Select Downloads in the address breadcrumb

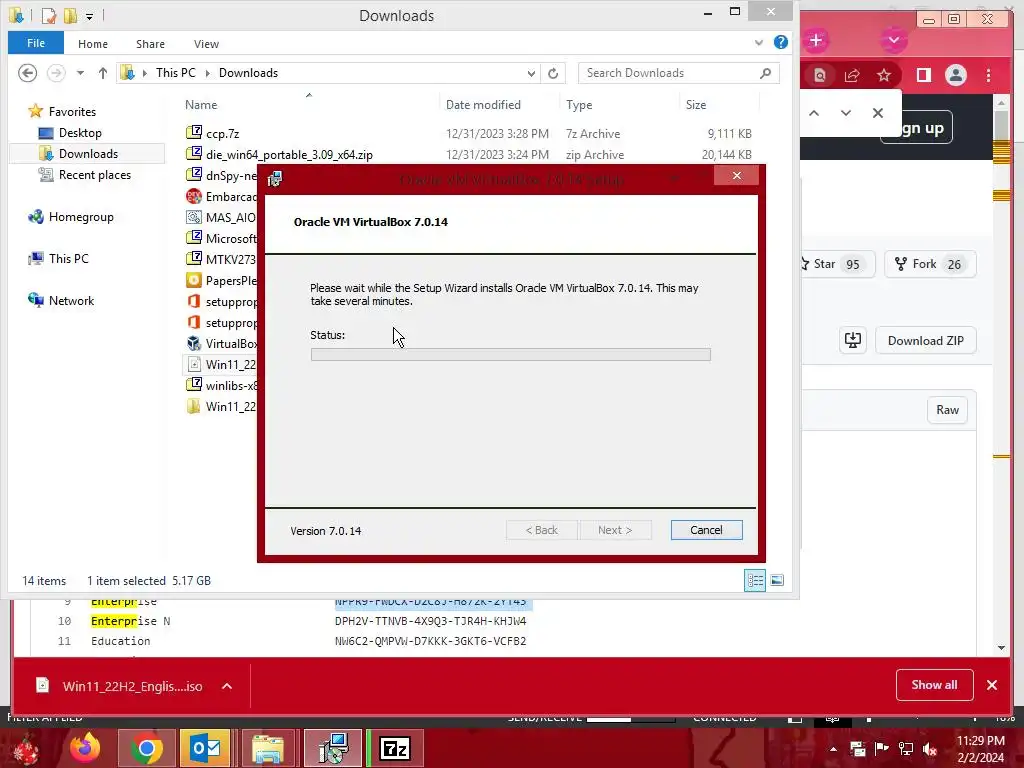248,73
